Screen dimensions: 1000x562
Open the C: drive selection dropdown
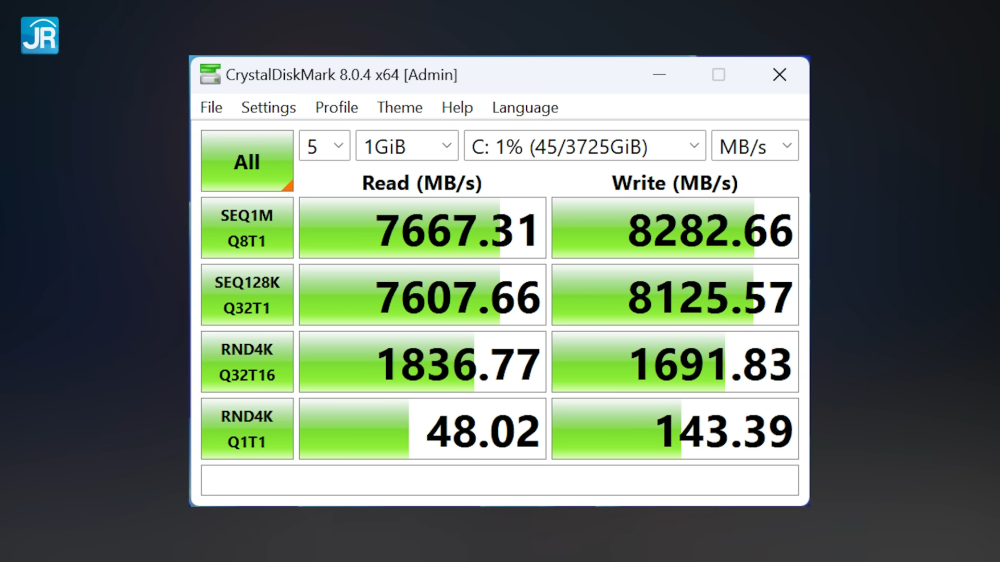[x=585, y=146]
